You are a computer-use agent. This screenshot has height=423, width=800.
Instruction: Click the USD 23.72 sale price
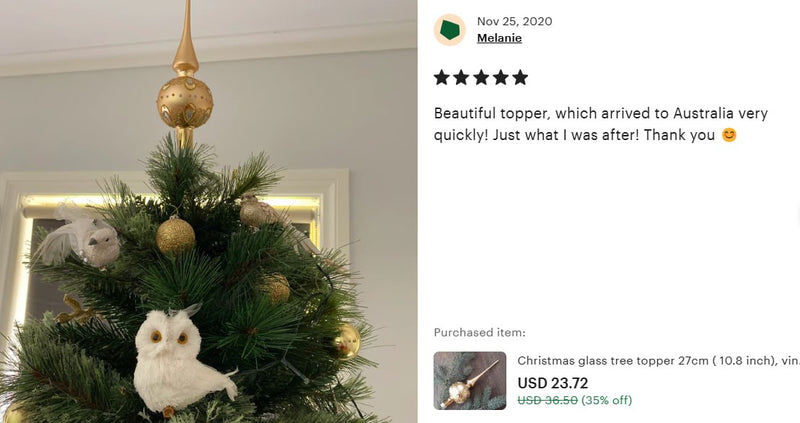(553, 383)
